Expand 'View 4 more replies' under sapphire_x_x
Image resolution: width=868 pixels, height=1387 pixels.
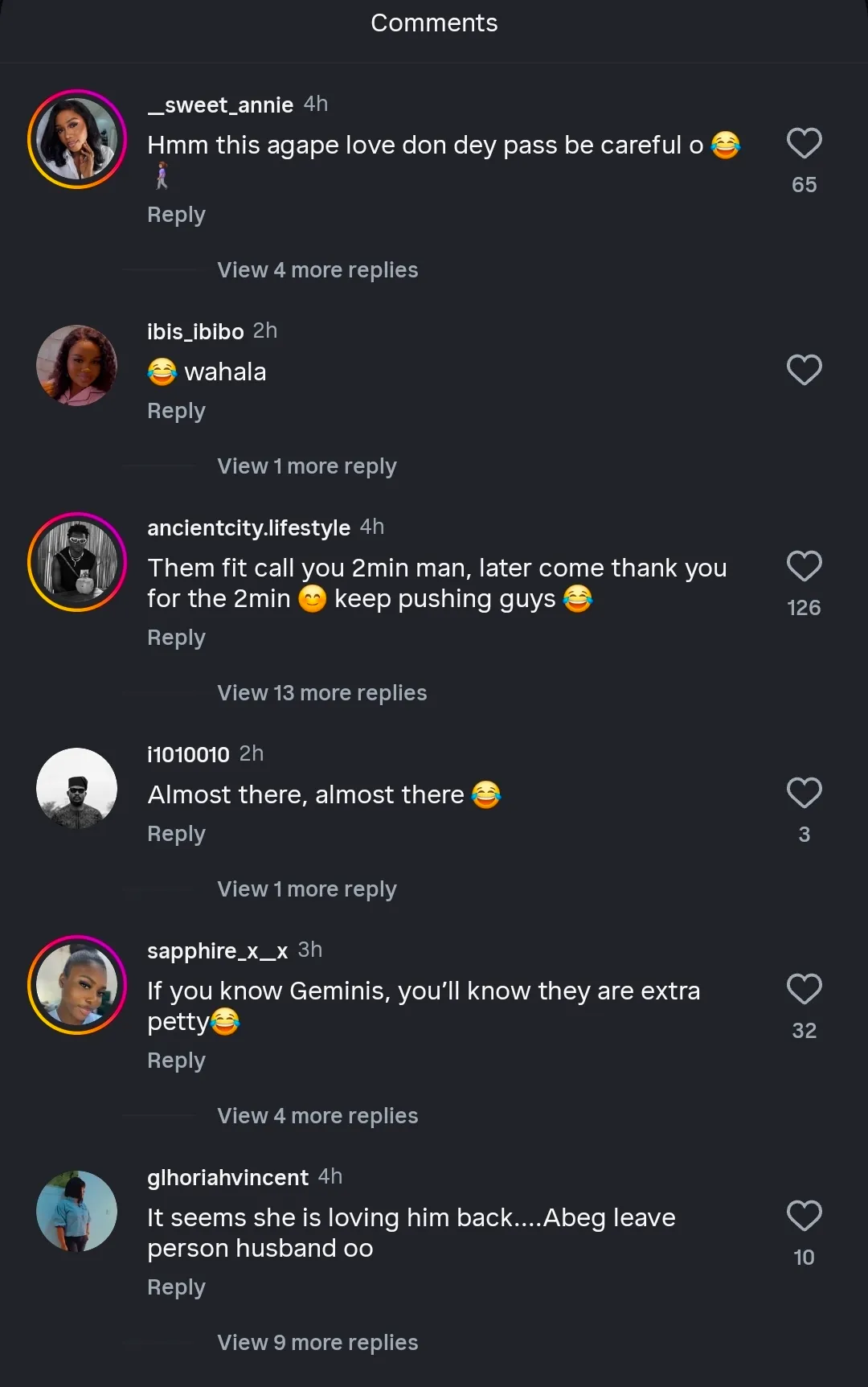317,1116
